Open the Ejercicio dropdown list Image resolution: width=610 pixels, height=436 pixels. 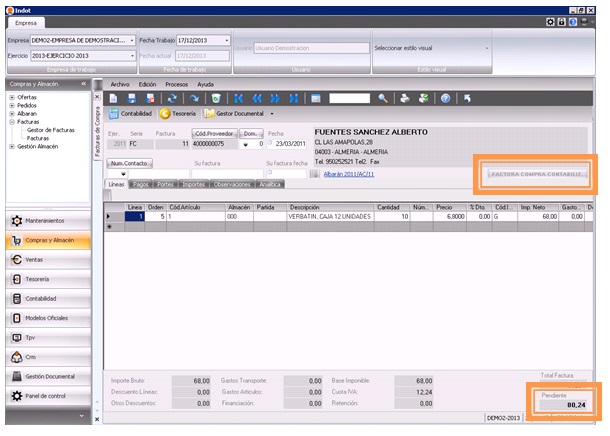[132, 55]
